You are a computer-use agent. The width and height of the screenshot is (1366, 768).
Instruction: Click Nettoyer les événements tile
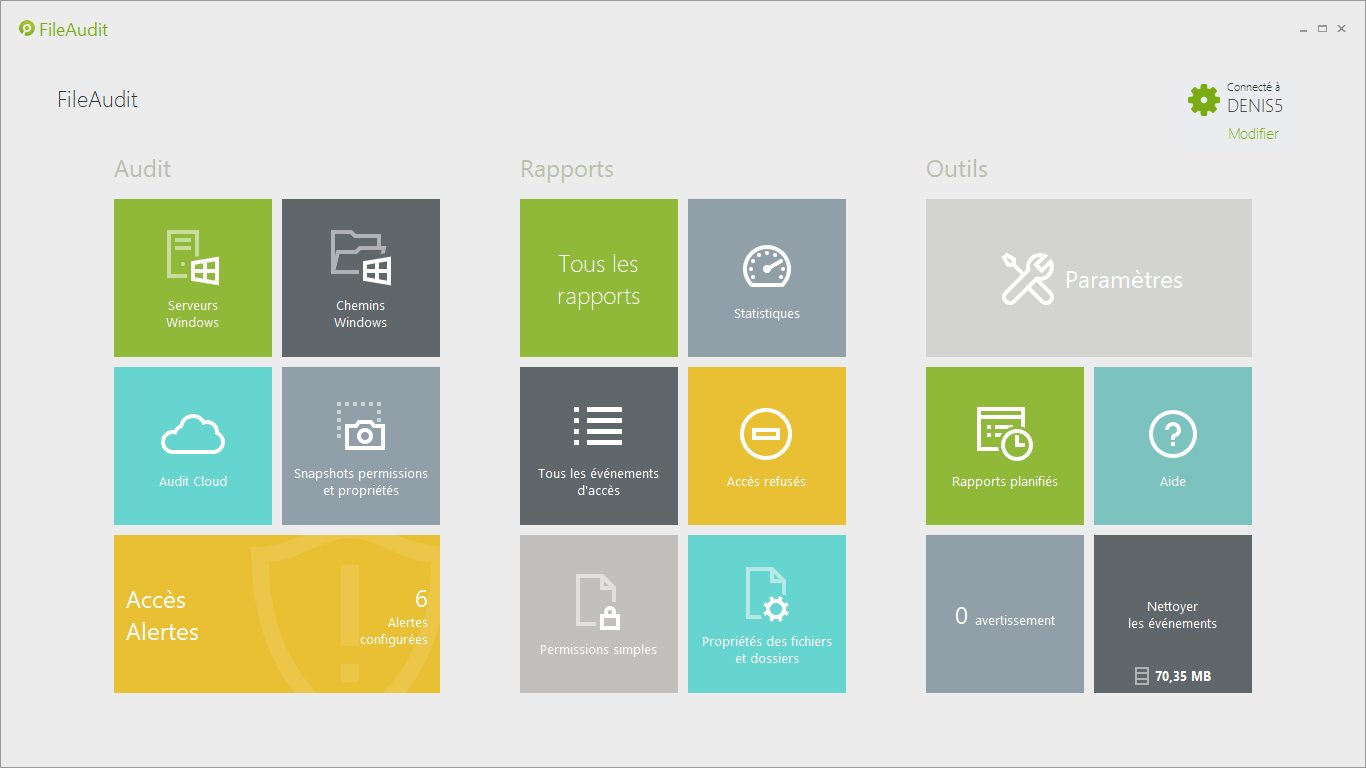pos(1172,614)
